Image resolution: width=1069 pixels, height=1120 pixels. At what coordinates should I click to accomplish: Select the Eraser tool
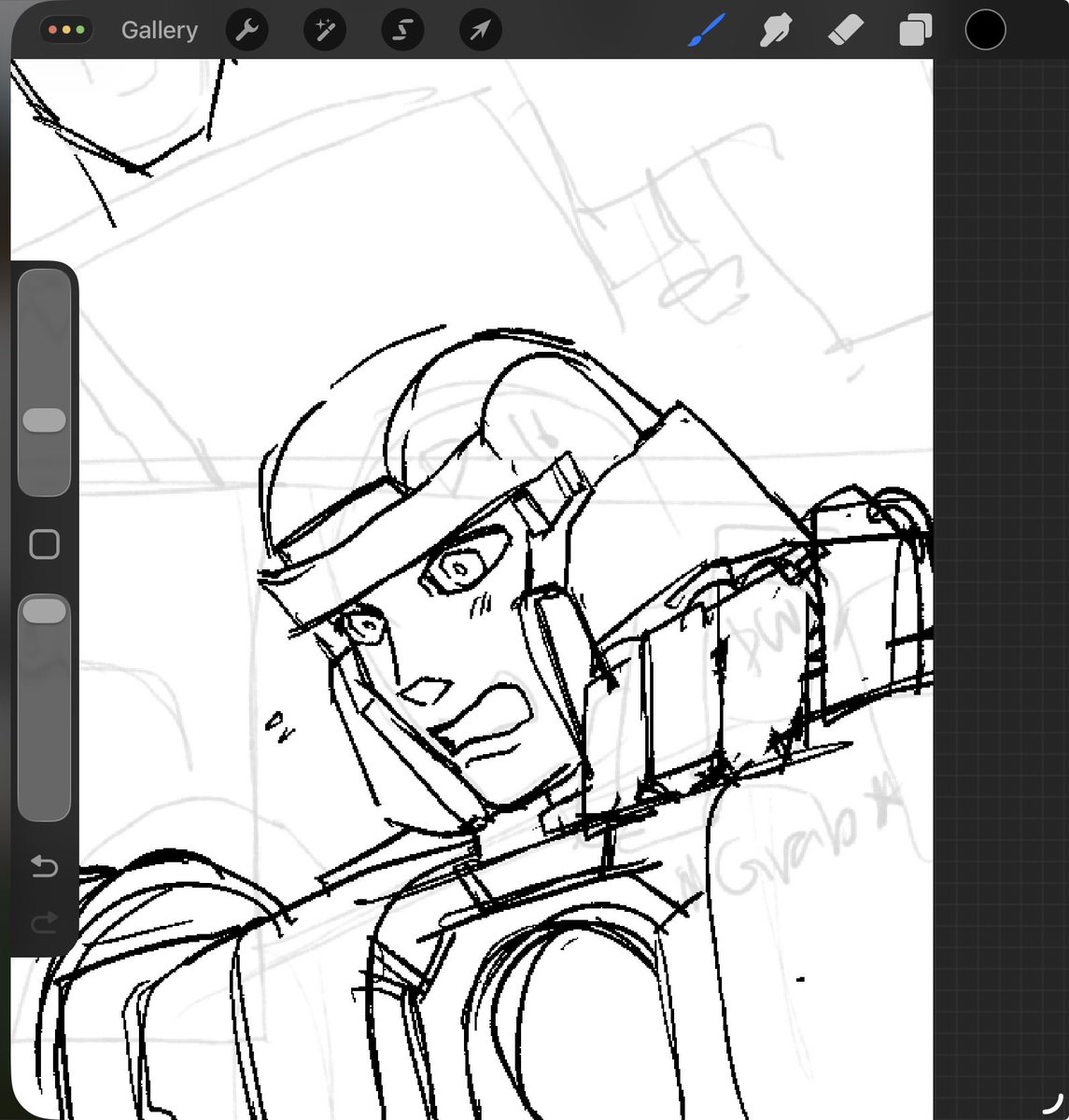(846, 30)
